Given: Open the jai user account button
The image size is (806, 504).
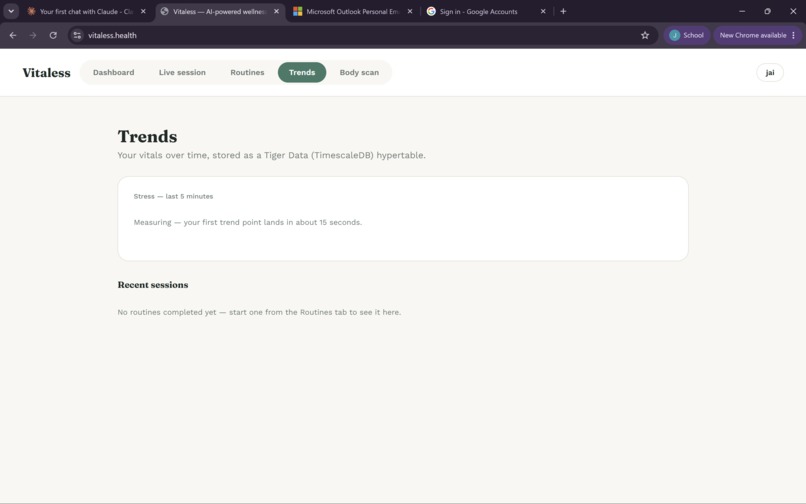Looking at the screenshot, I should [x=770, y=73].
